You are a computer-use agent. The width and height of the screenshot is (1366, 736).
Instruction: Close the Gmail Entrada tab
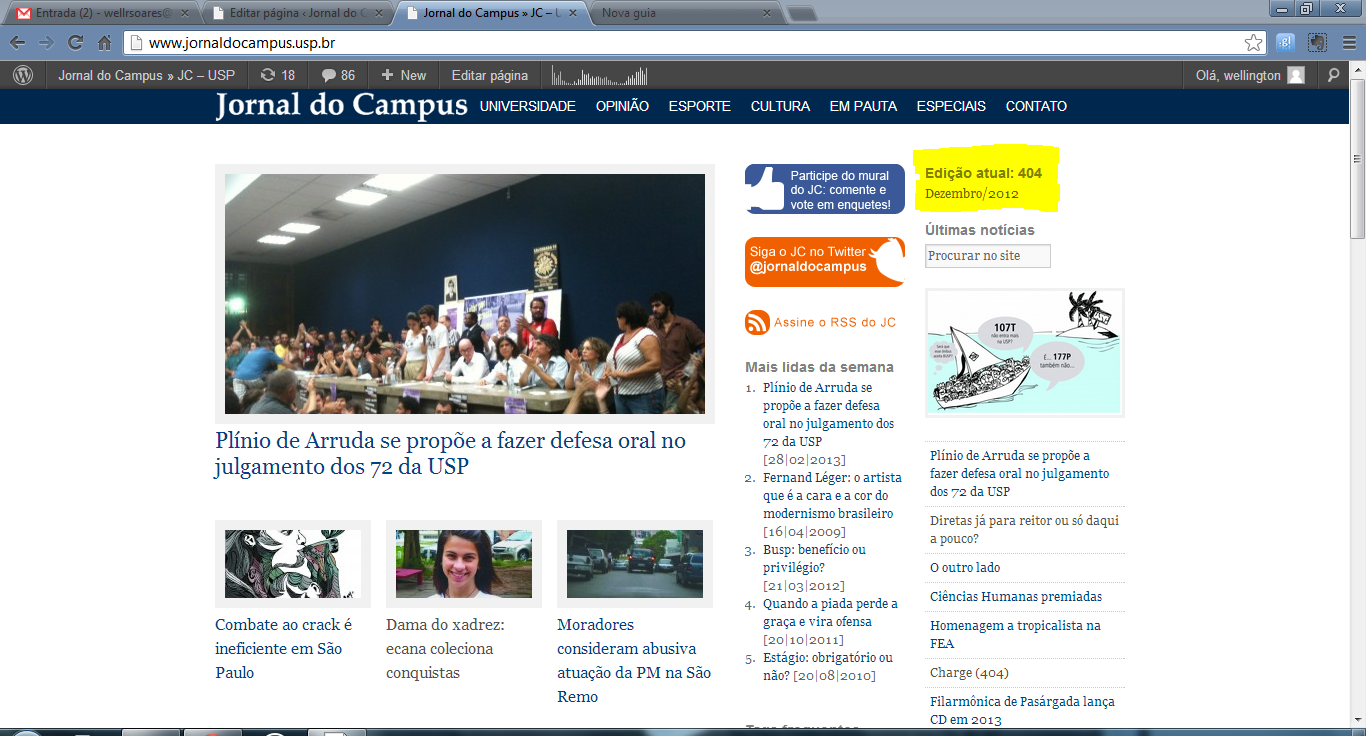click(x=187, y=14)
